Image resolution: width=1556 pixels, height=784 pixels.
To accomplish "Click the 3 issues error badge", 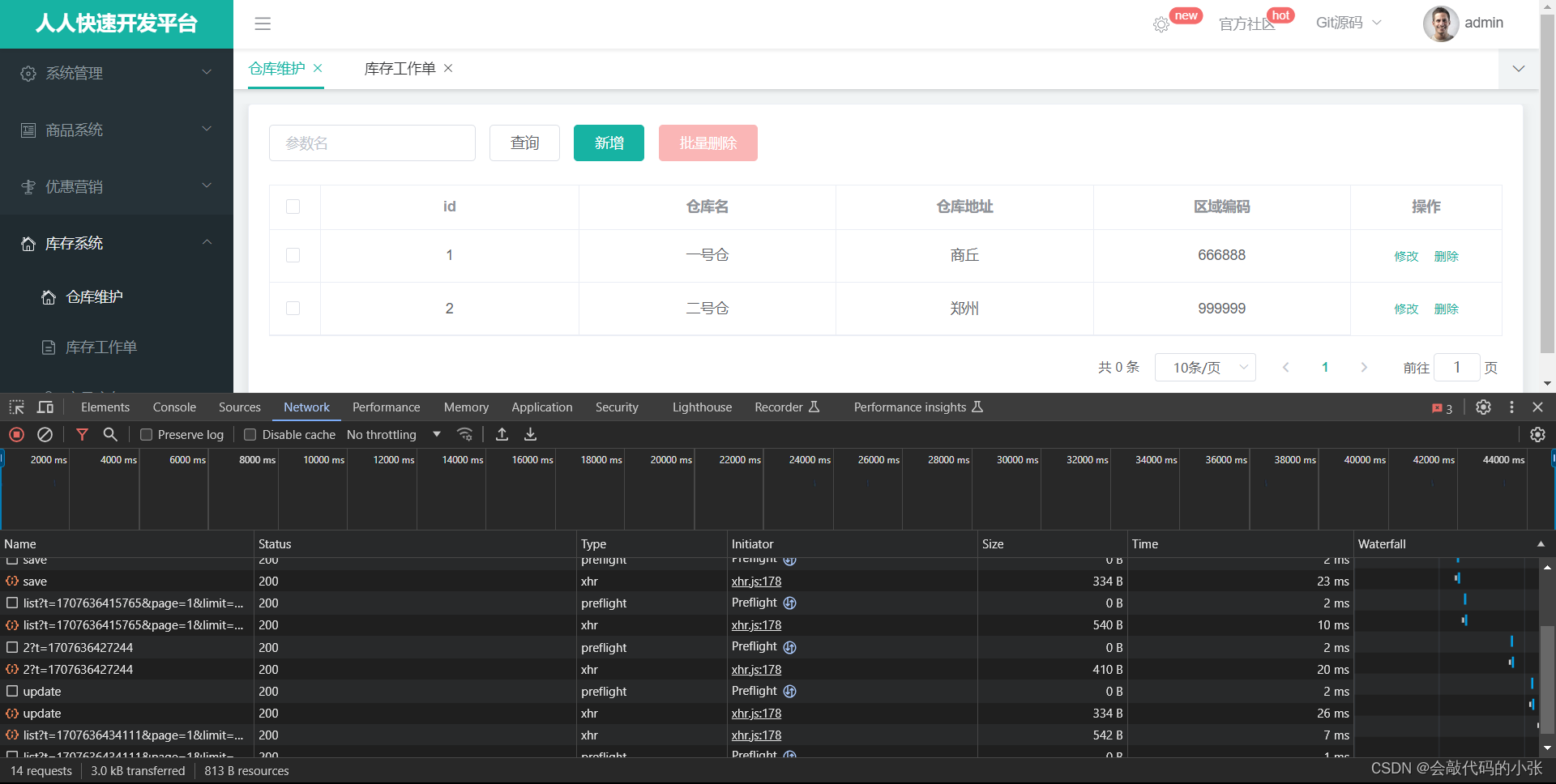I will point(1443,408).
